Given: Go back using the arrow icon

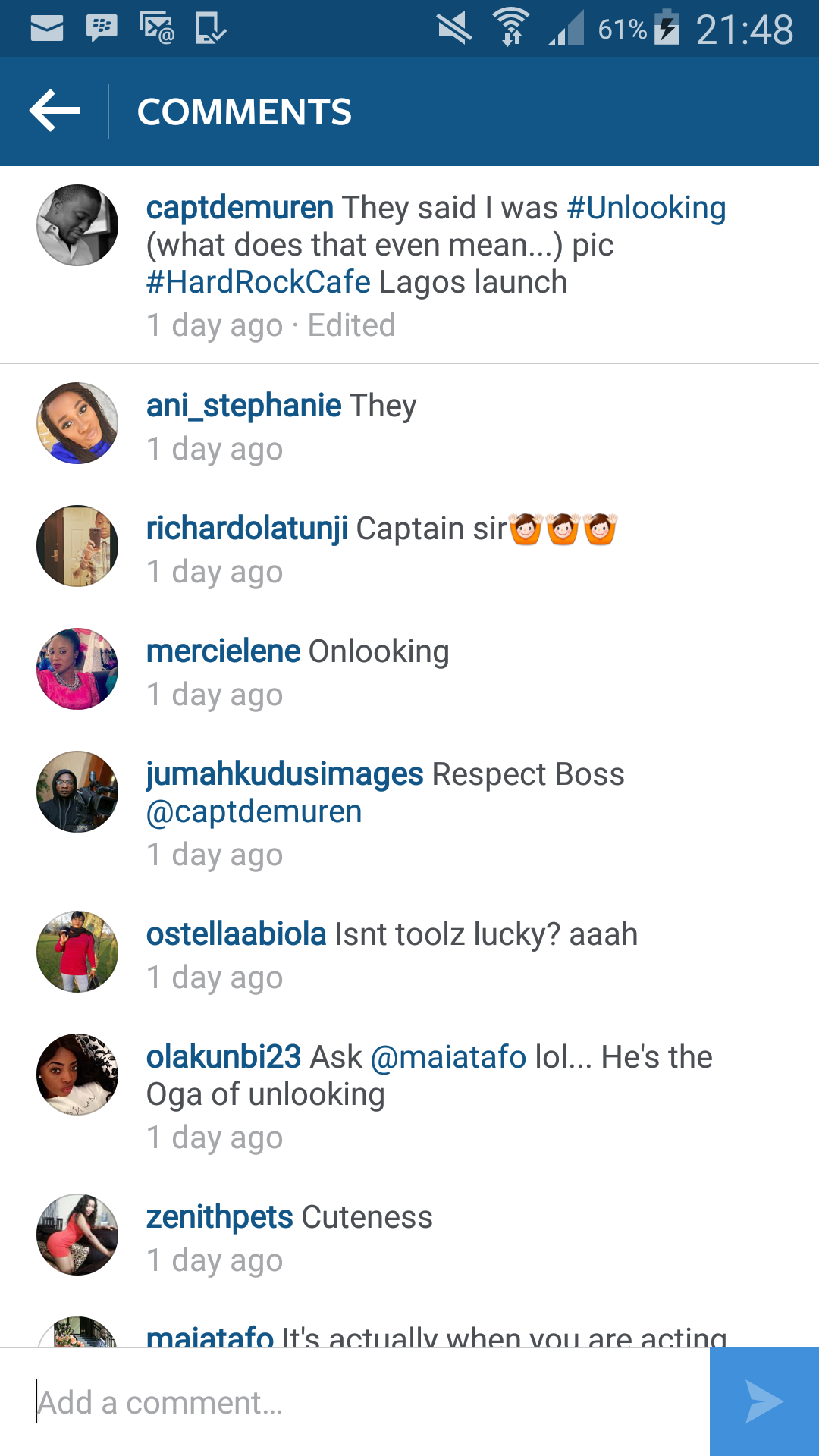Looking at the screenshot, I should click(55, 111).
